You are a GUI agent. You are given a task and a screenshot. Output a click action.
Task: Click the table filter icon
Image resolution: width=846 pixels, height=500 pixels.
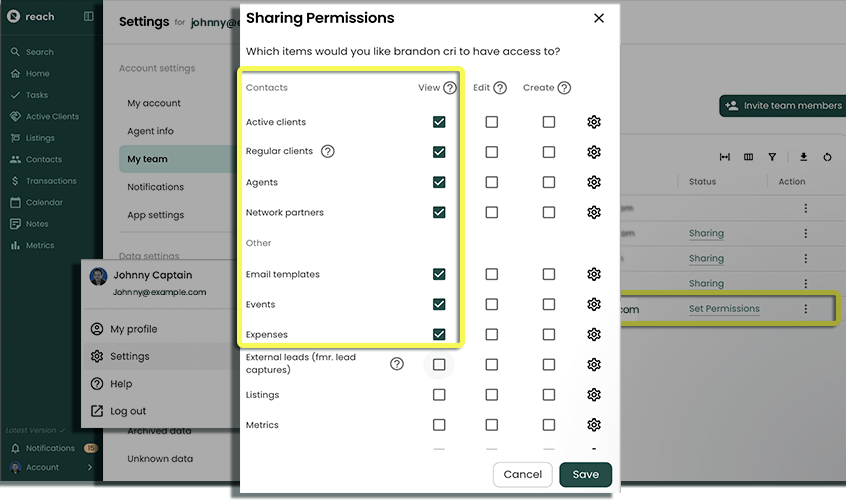[x=772, y=157]
